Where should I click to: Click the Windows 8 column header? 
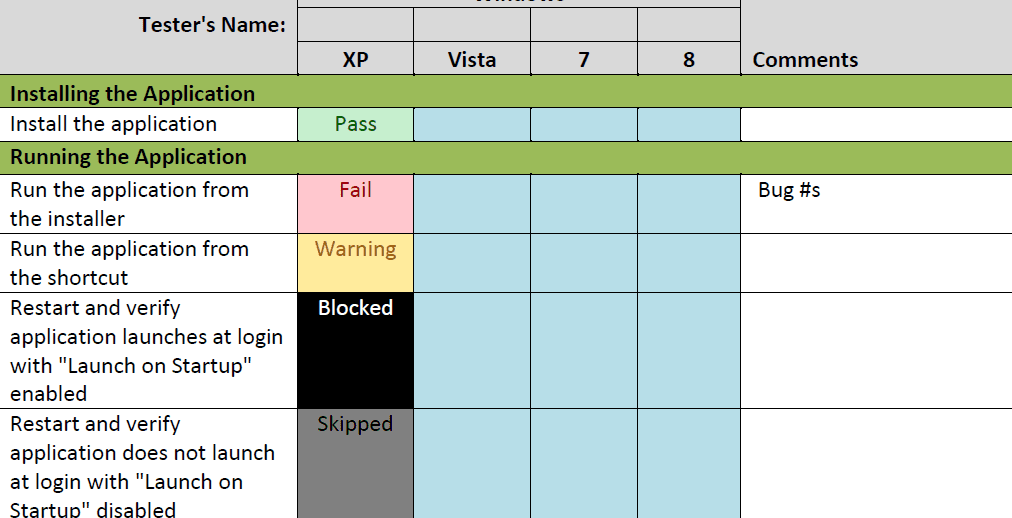coord(689,59)
